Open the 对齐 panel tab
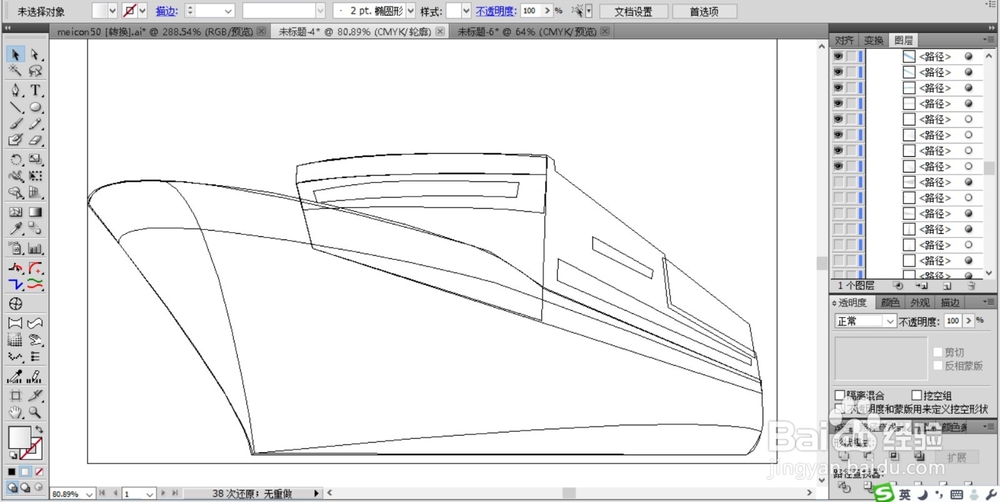Viewport: 1000px width, 502px height. 844,41
